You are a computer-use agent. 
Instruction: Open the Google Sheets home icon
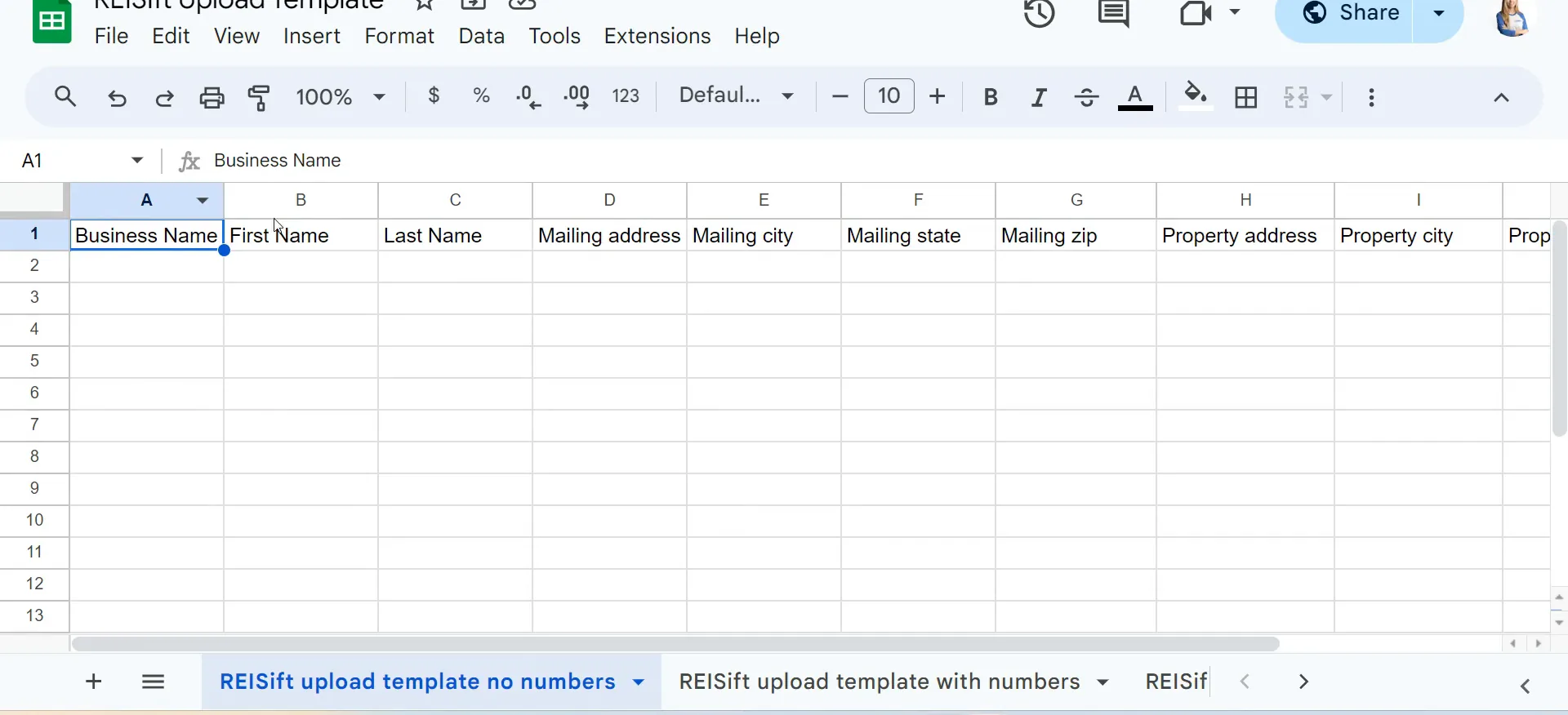click(x=52, y=20)
